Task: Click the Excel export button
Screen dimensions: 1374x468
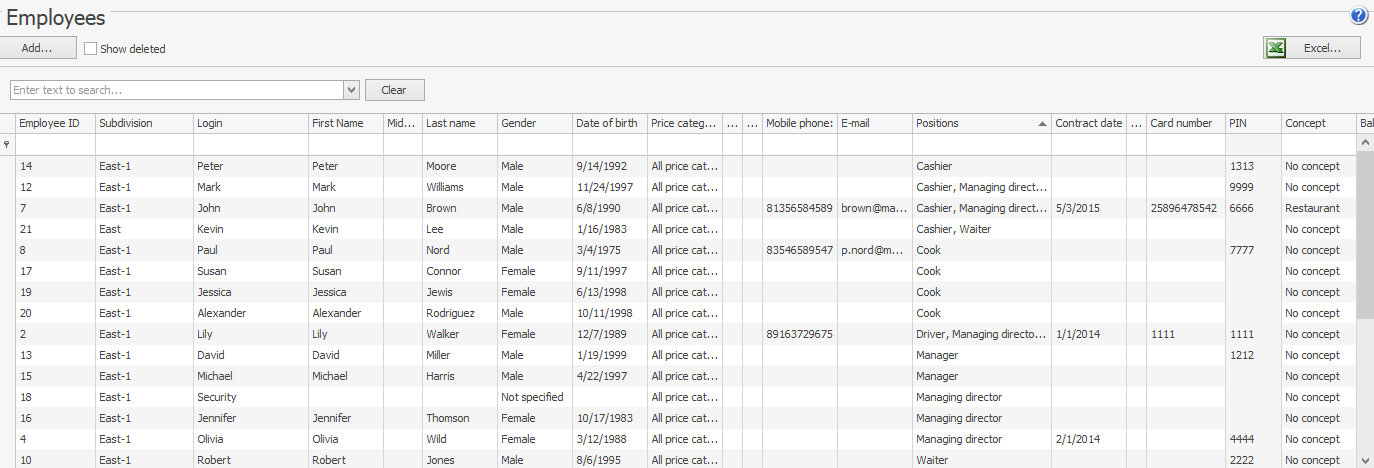Action: [x=1312, y=48]
